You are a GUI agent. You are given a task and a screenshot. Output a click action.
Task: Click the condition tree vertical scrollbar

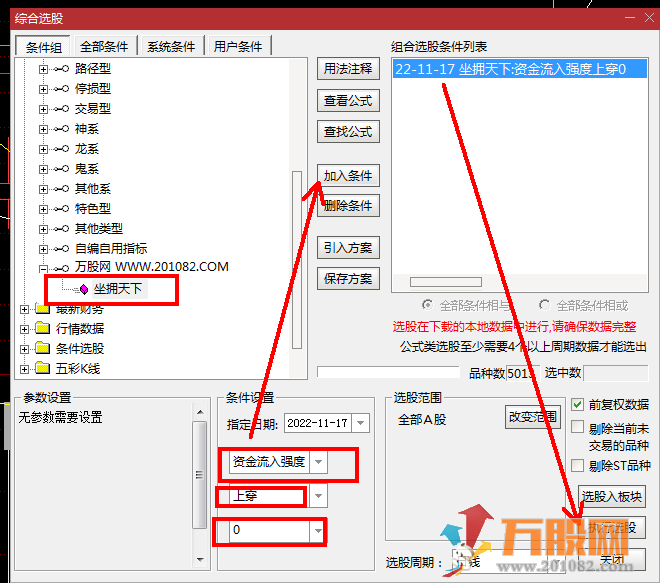[297, 259]
